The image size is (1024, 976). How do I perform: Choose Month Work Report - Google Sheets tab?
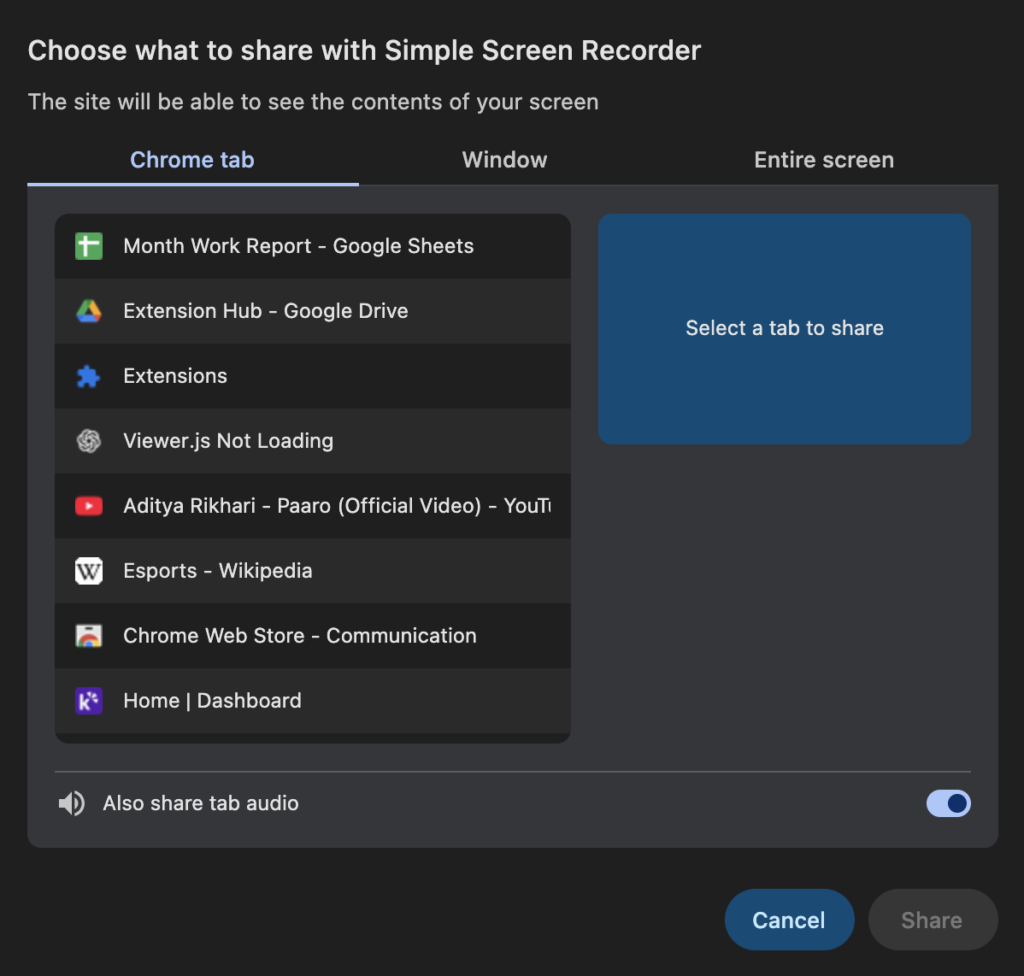pyautogui.click(x=298, y=246)
